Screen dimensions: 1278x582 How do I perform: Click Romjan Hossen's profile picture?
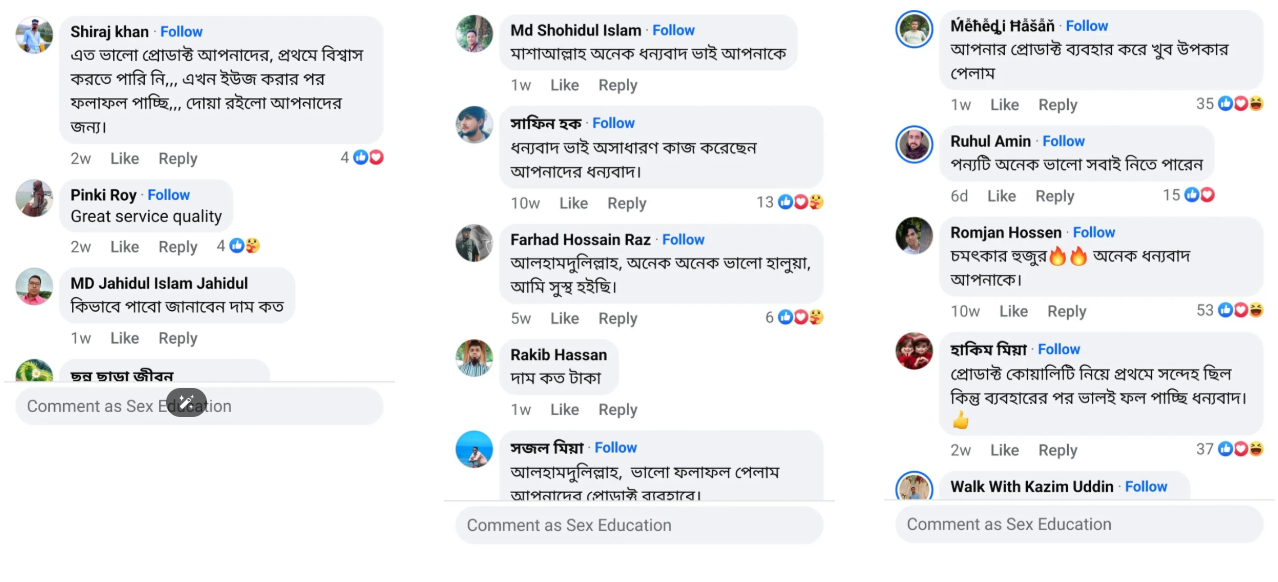(913, 236)
